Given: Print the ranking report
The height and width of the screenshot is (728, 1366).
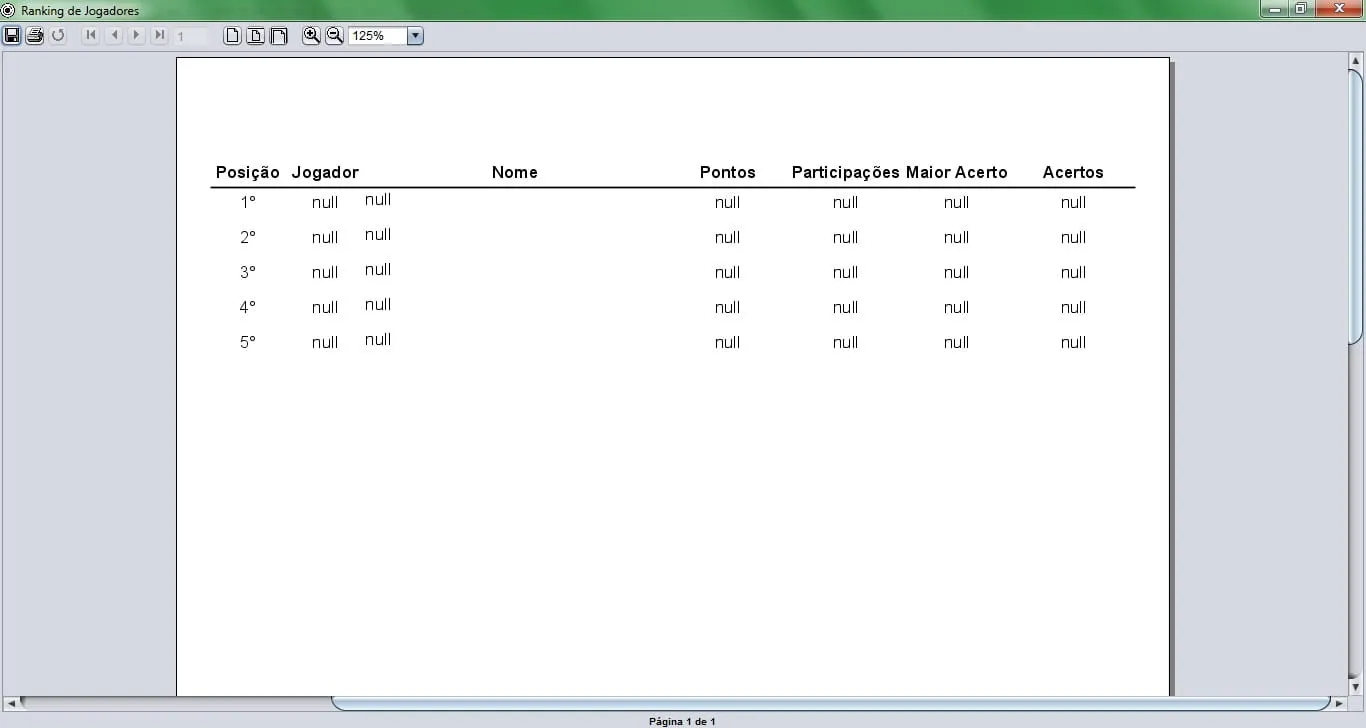Looking at the screenshot, I should coord(35,36).
